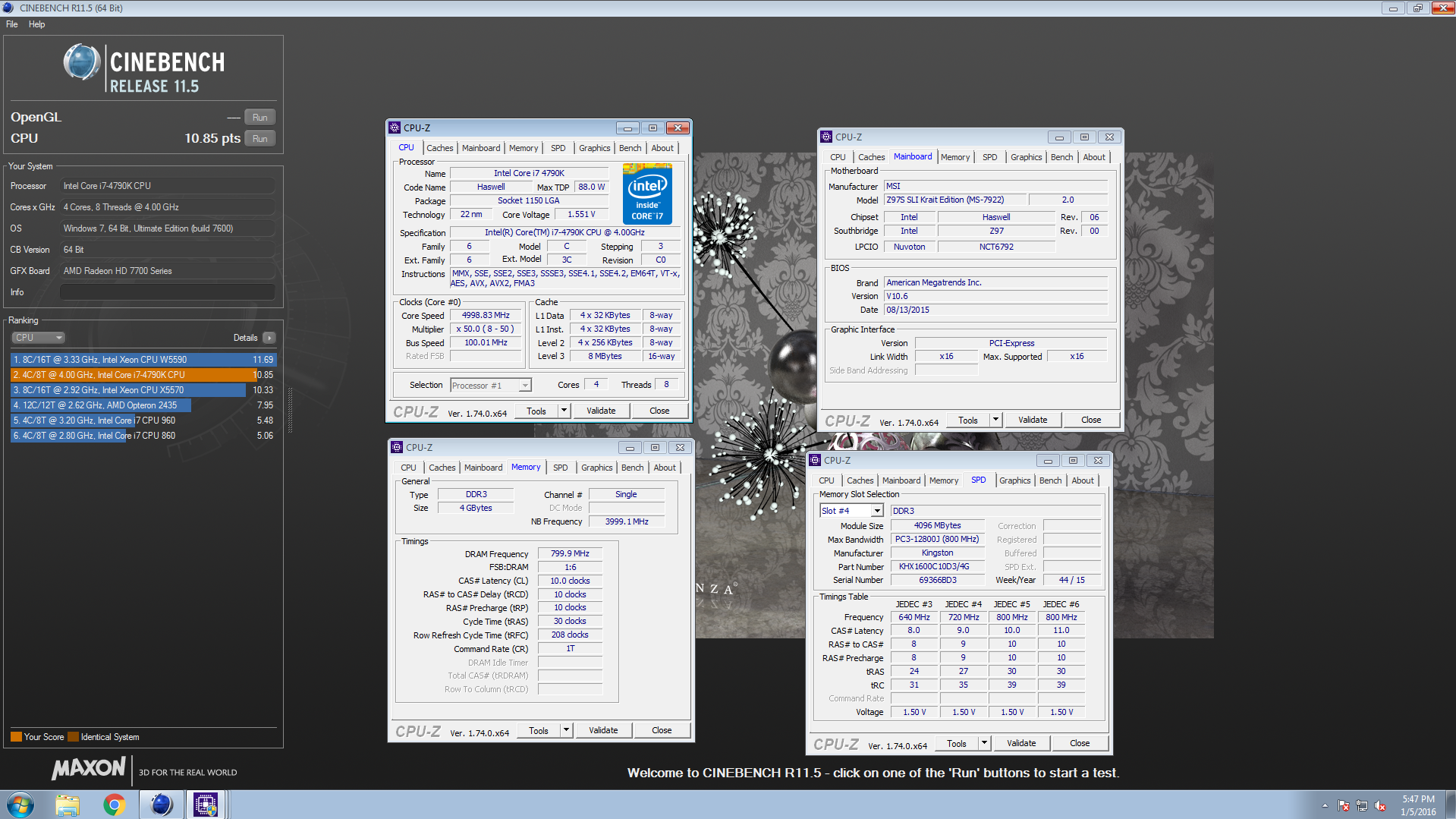Click Tools button in the Memory window

click(539, 730)
